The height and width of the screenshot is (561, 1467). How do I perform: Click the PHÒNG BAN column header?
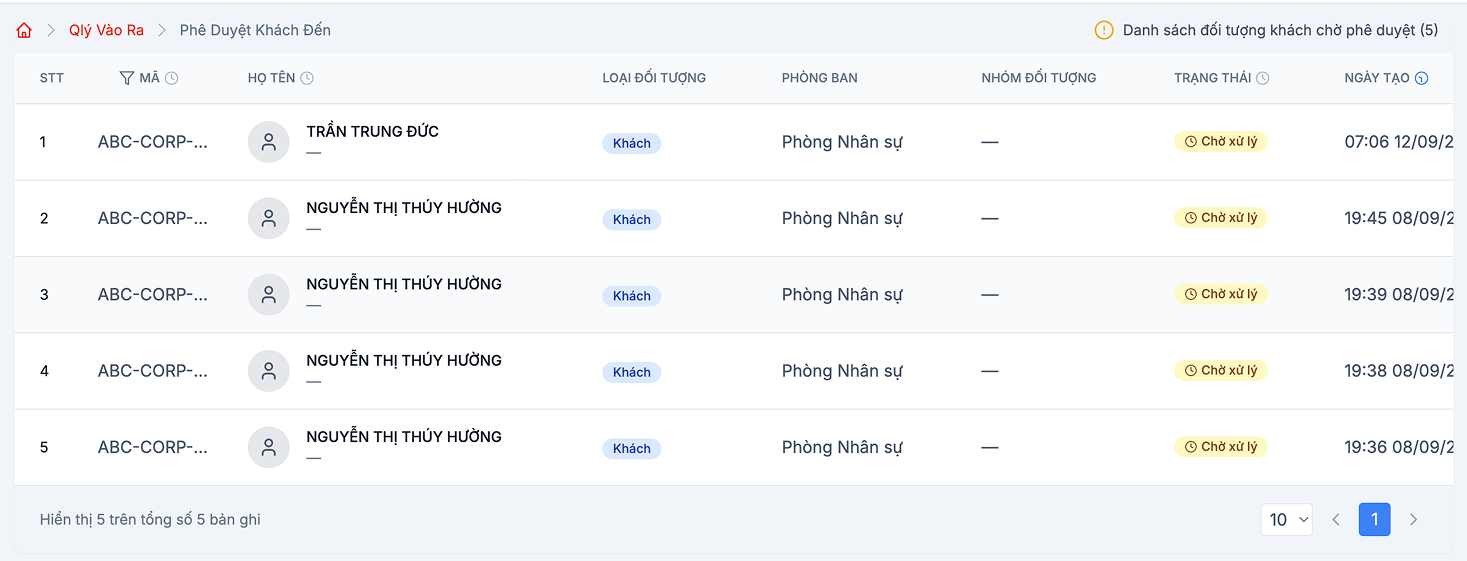click(x=819, y=78)
